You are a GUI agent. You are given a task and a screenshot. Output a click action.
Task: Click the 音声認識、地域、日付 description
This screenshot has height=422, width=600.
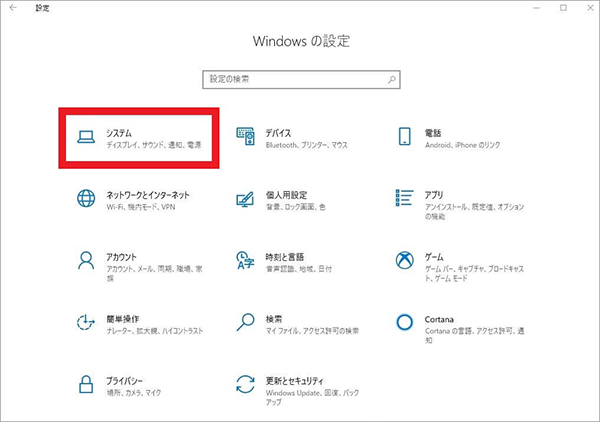(299, 269)
